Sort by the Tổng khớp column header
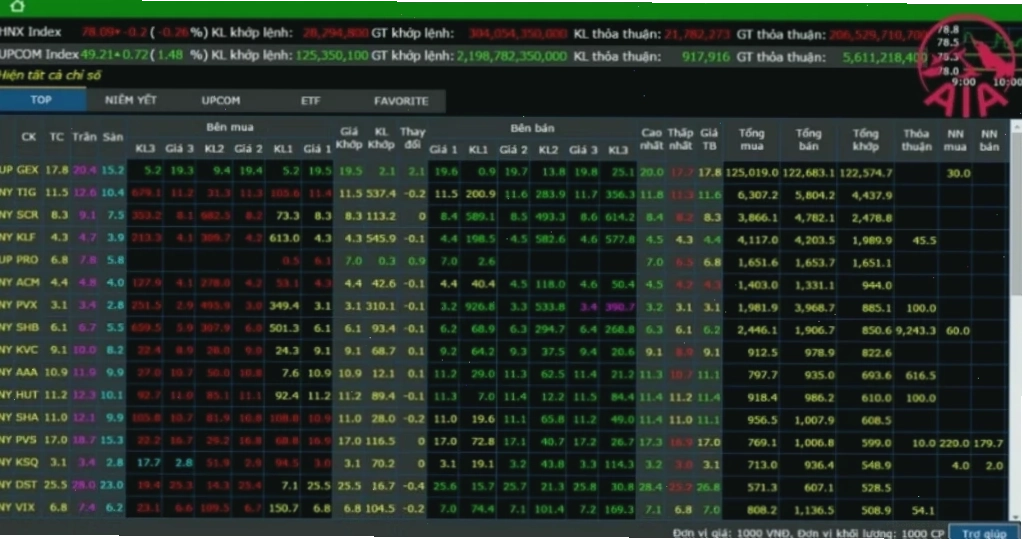This screenshot has width=1022, height=541. tap(866, 139)
